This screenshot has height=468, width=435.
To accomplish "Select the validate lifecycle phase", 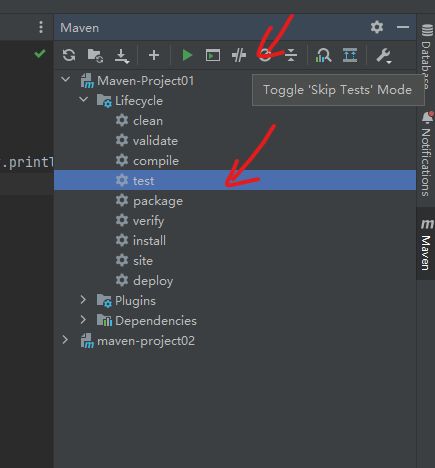I will tap(155, 141).
